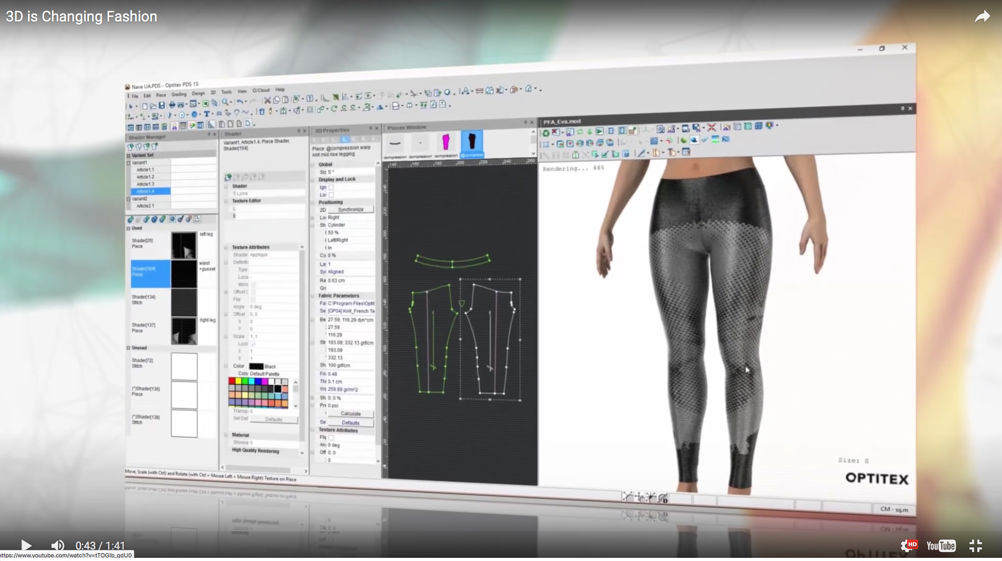
Task: Open the Tools menu
Action: [x=226, y=92]
